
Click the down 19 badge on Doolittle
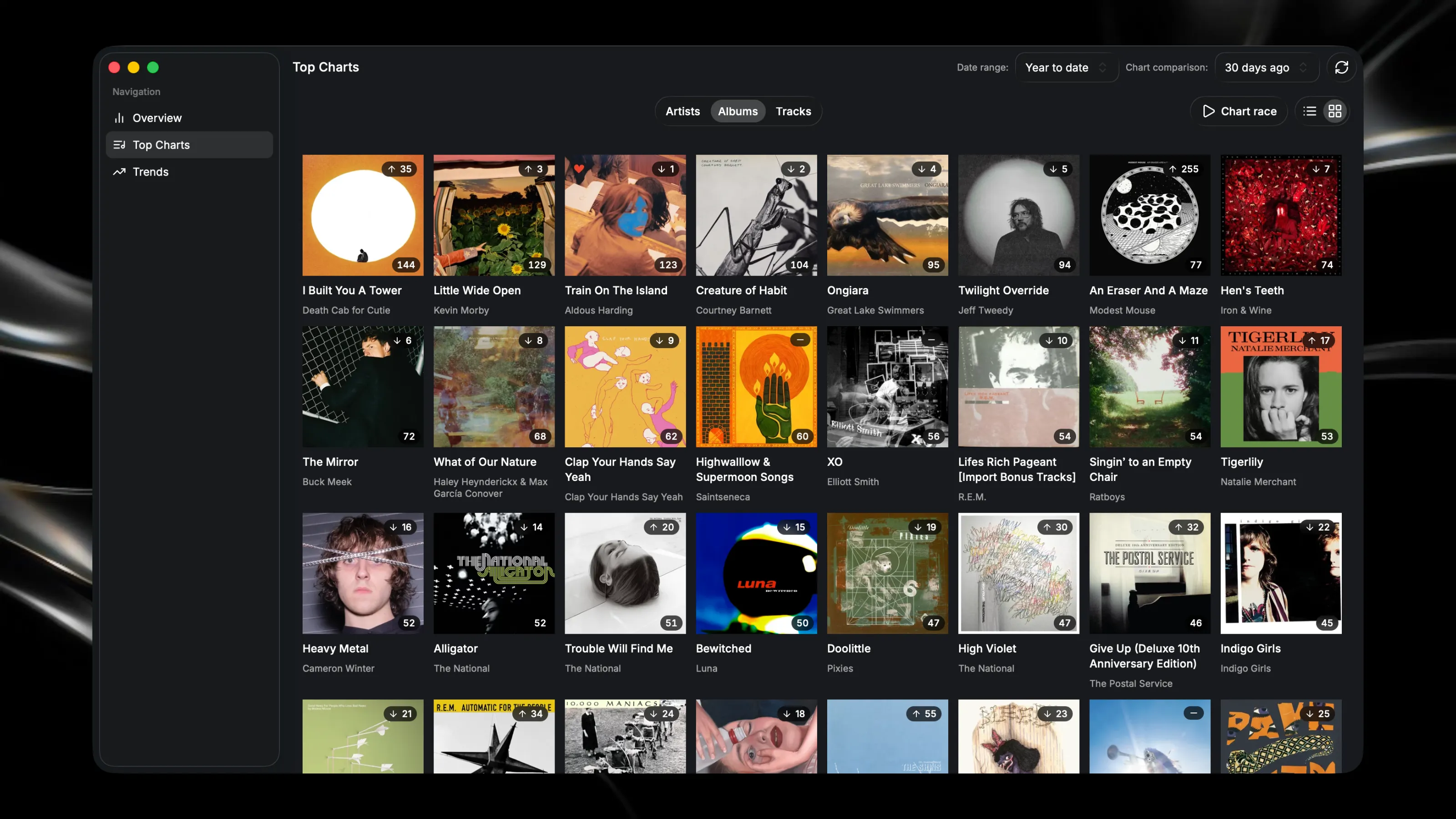(925, 527)
